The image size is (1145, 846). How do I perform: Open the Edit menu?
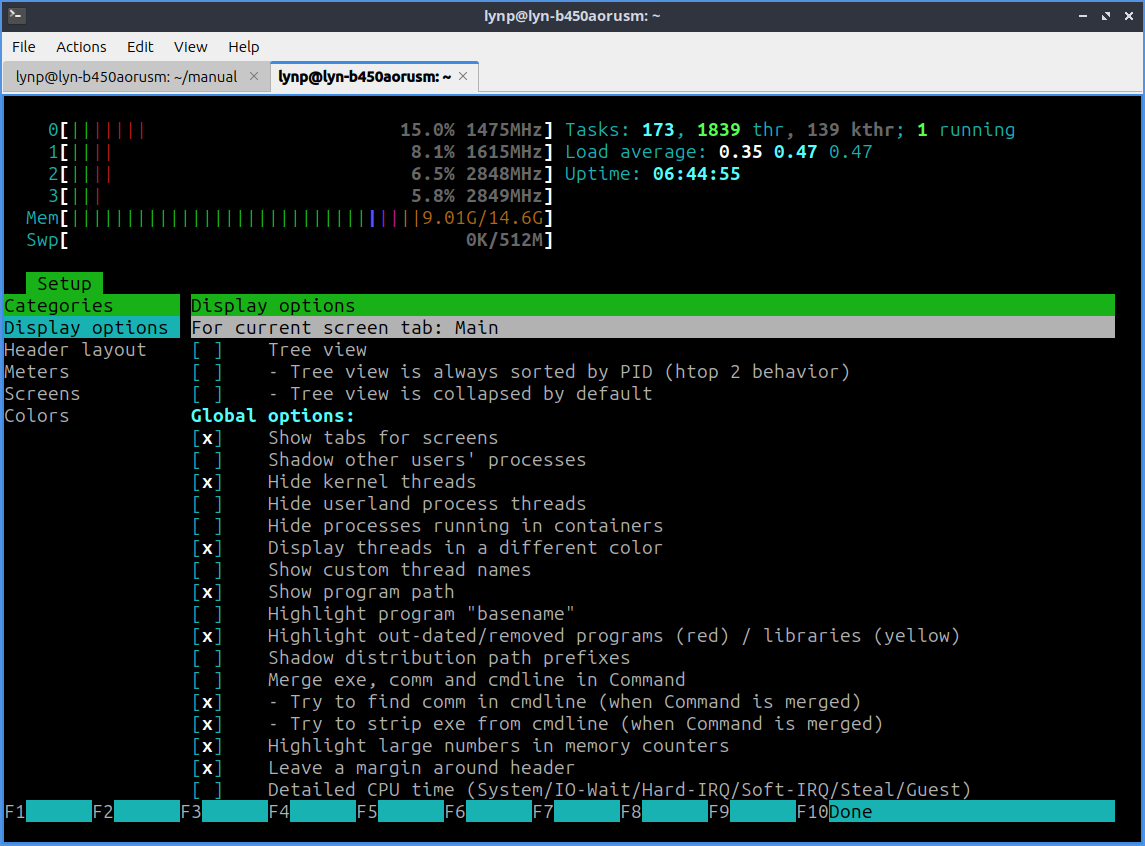[140, 47]
